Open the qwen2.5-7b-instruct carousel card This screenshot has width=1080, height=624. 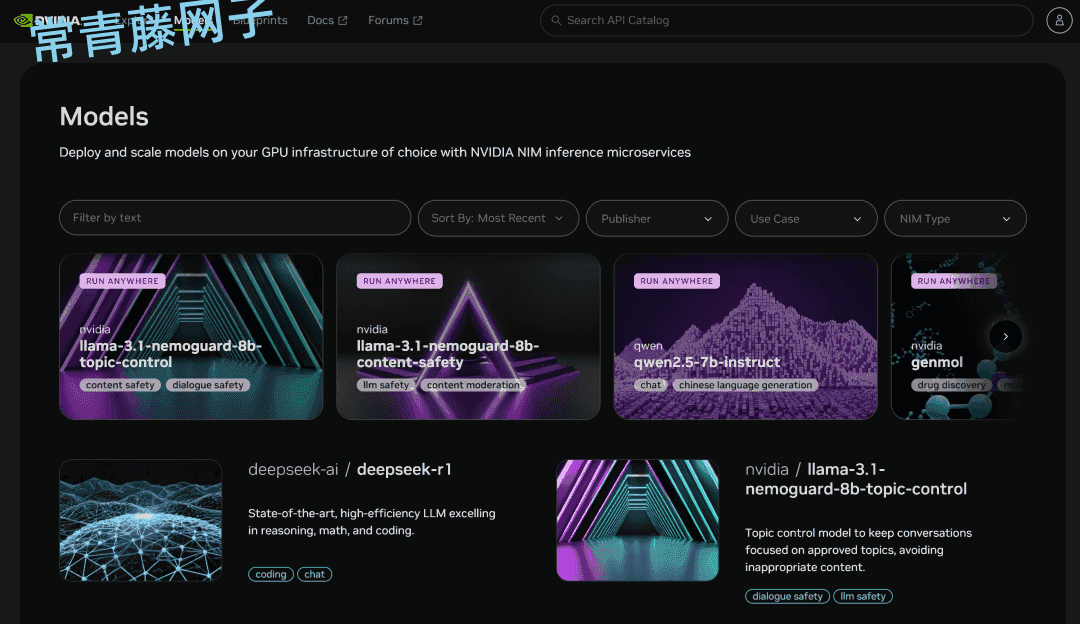745,337
